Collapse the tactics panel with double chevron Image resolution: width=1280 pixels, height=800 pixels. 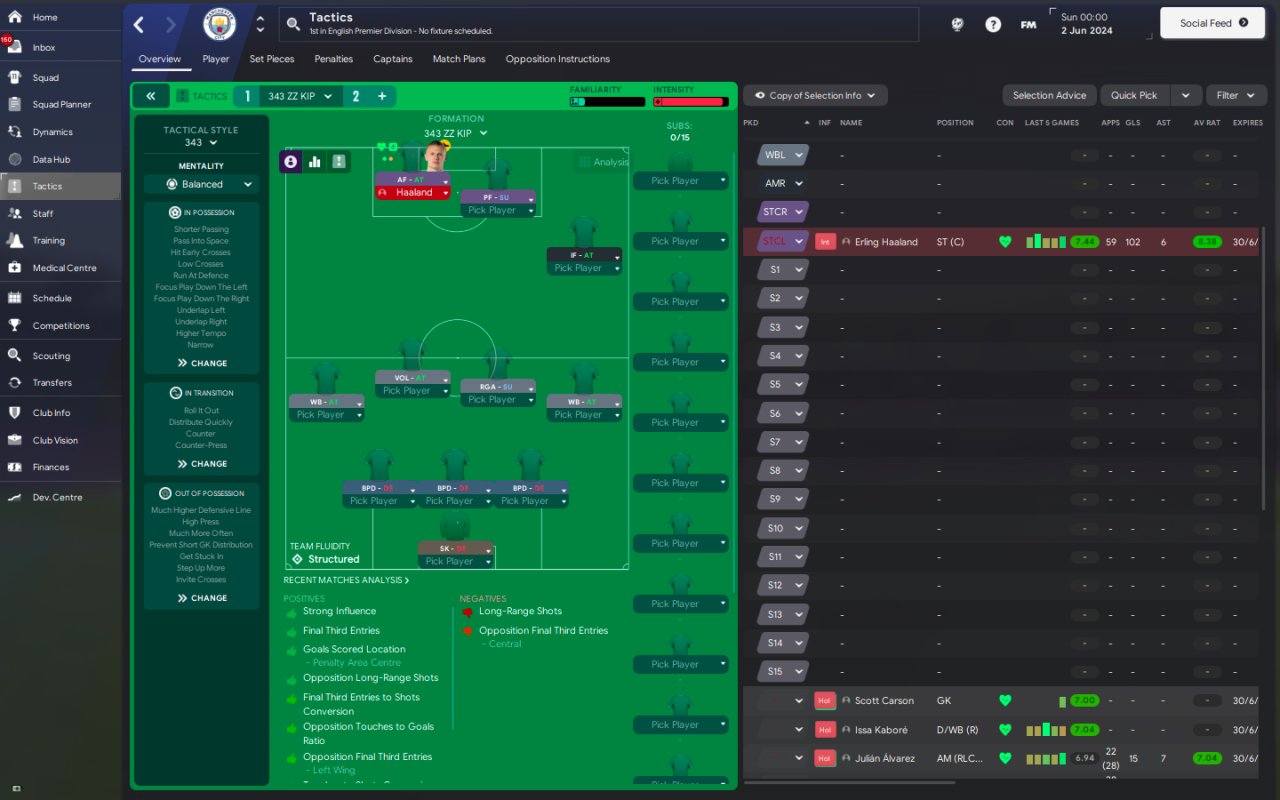150,96
